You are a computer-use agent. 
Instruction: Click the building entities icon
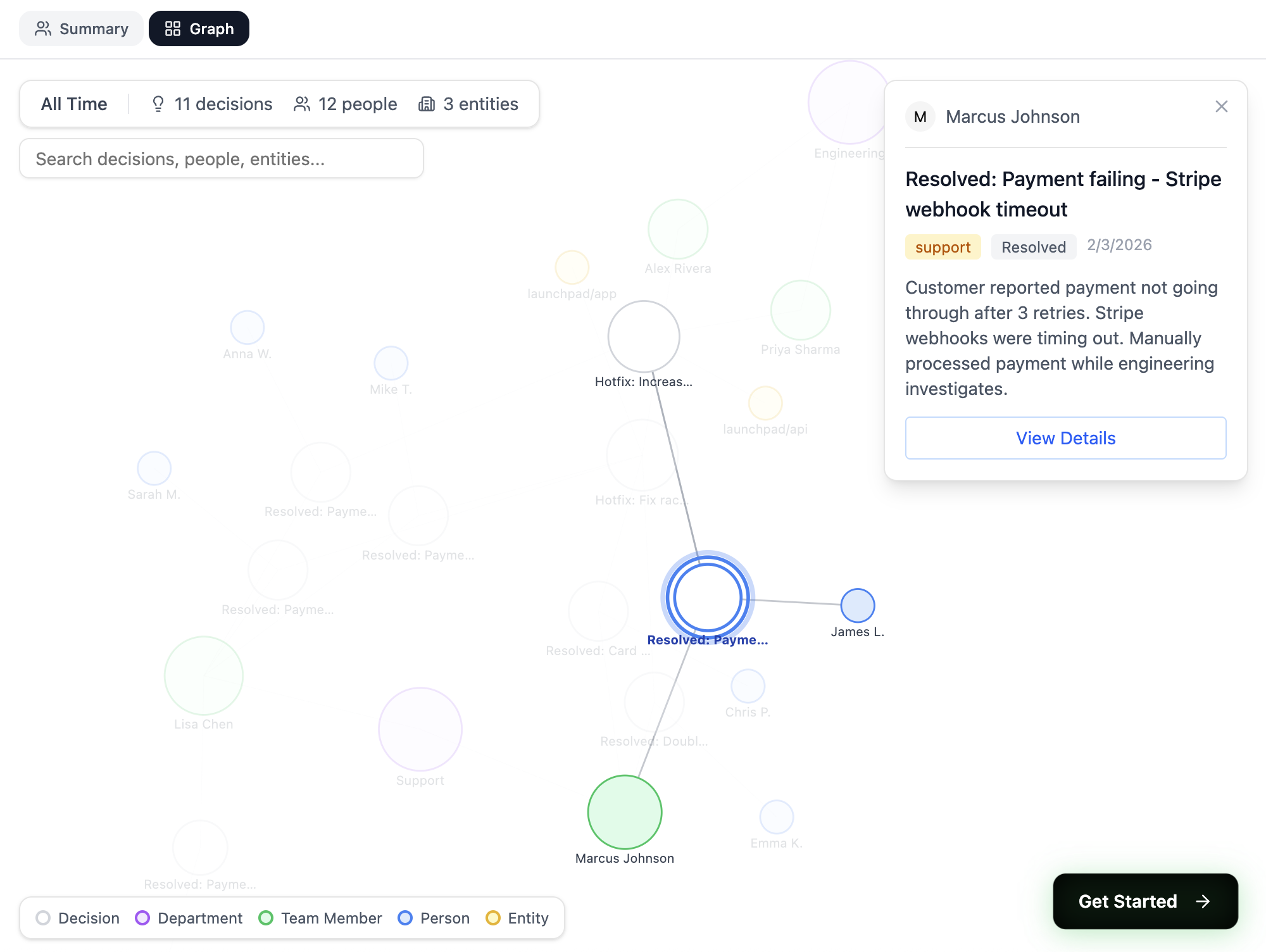427,104
